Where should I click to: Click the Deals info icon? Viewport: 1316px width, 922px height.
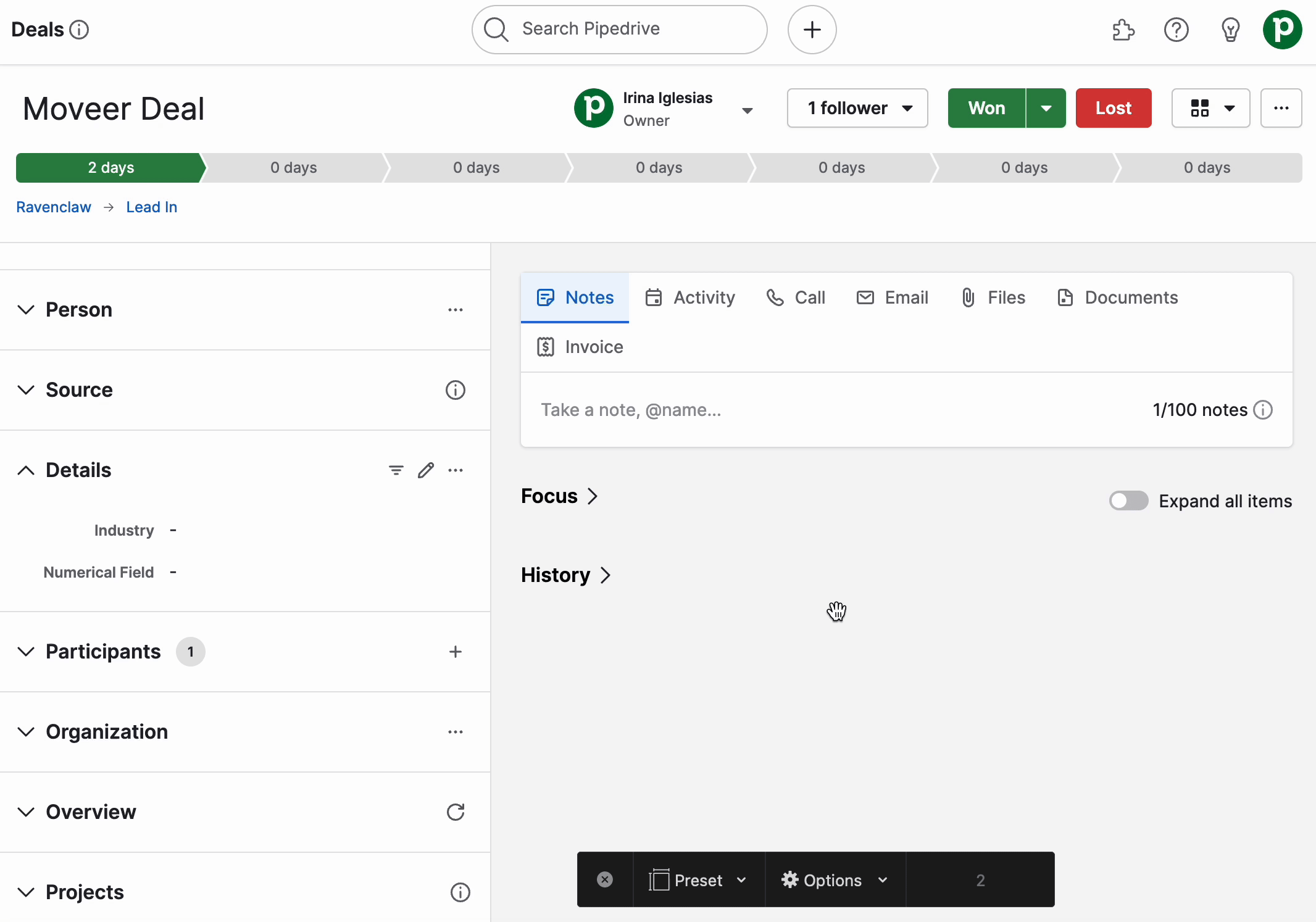click(x=79, y=30)
